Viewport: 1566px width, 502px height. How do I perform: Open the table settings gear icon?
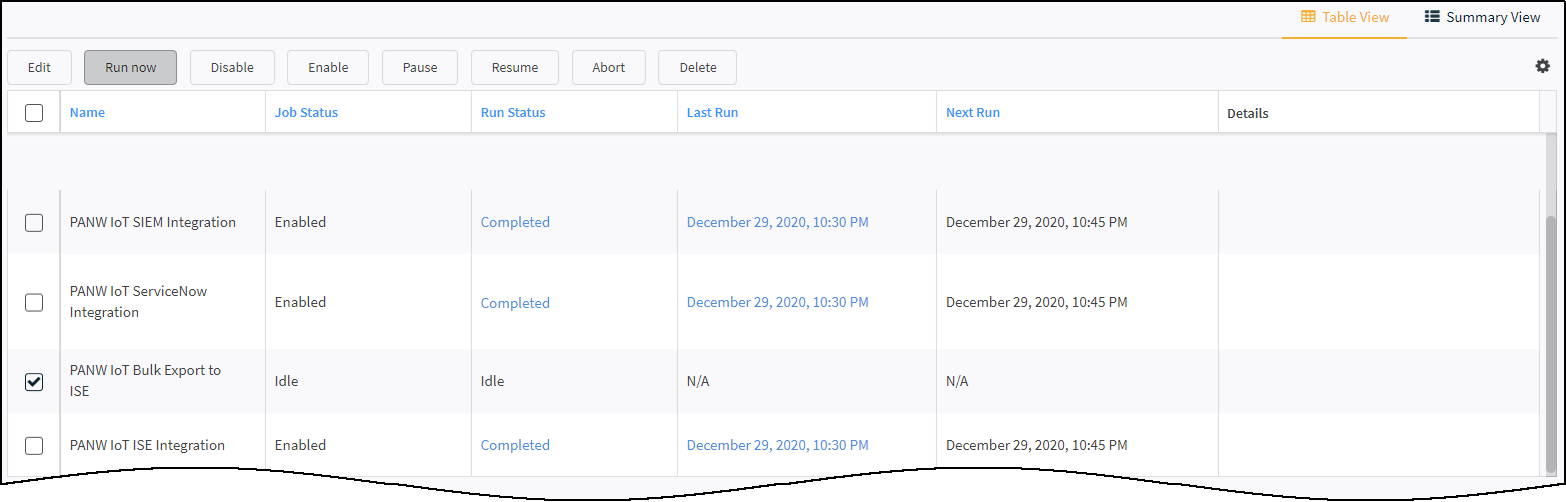click(x=1542, y=66)
